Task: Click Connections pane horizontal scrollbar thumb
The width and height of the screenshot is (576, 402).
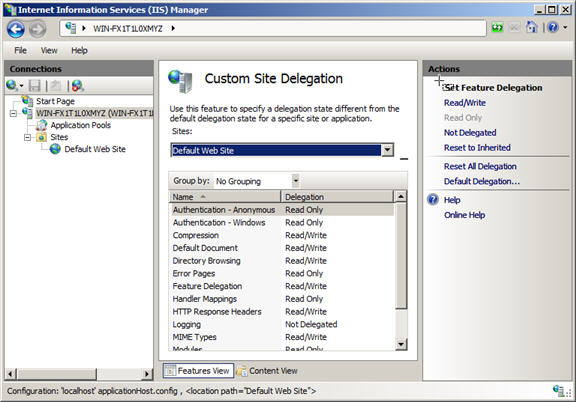Action: (57, 374)
